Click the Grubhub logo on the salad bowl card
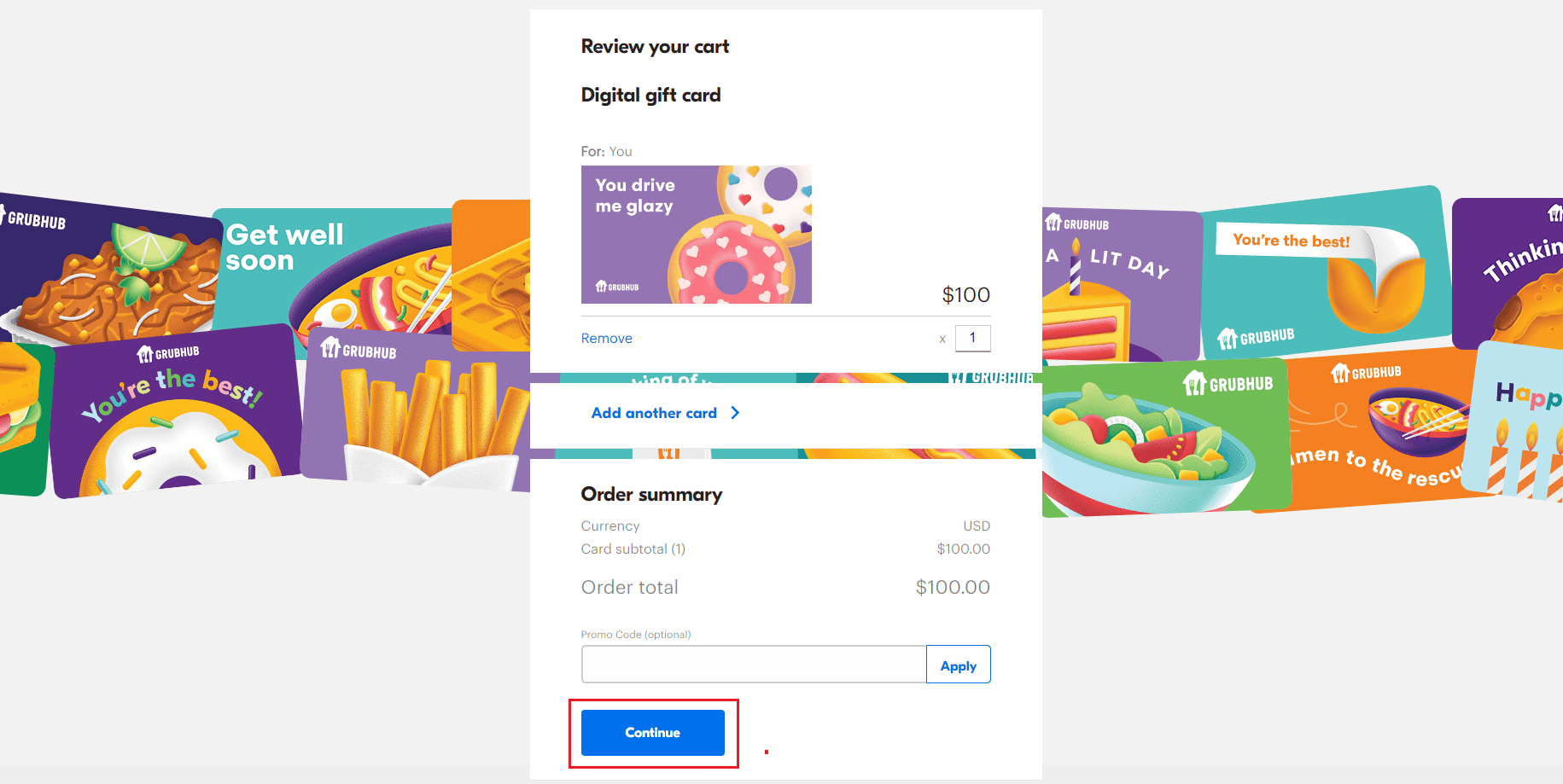Viewport: 1563px width, 784px height. [1228, 384]
